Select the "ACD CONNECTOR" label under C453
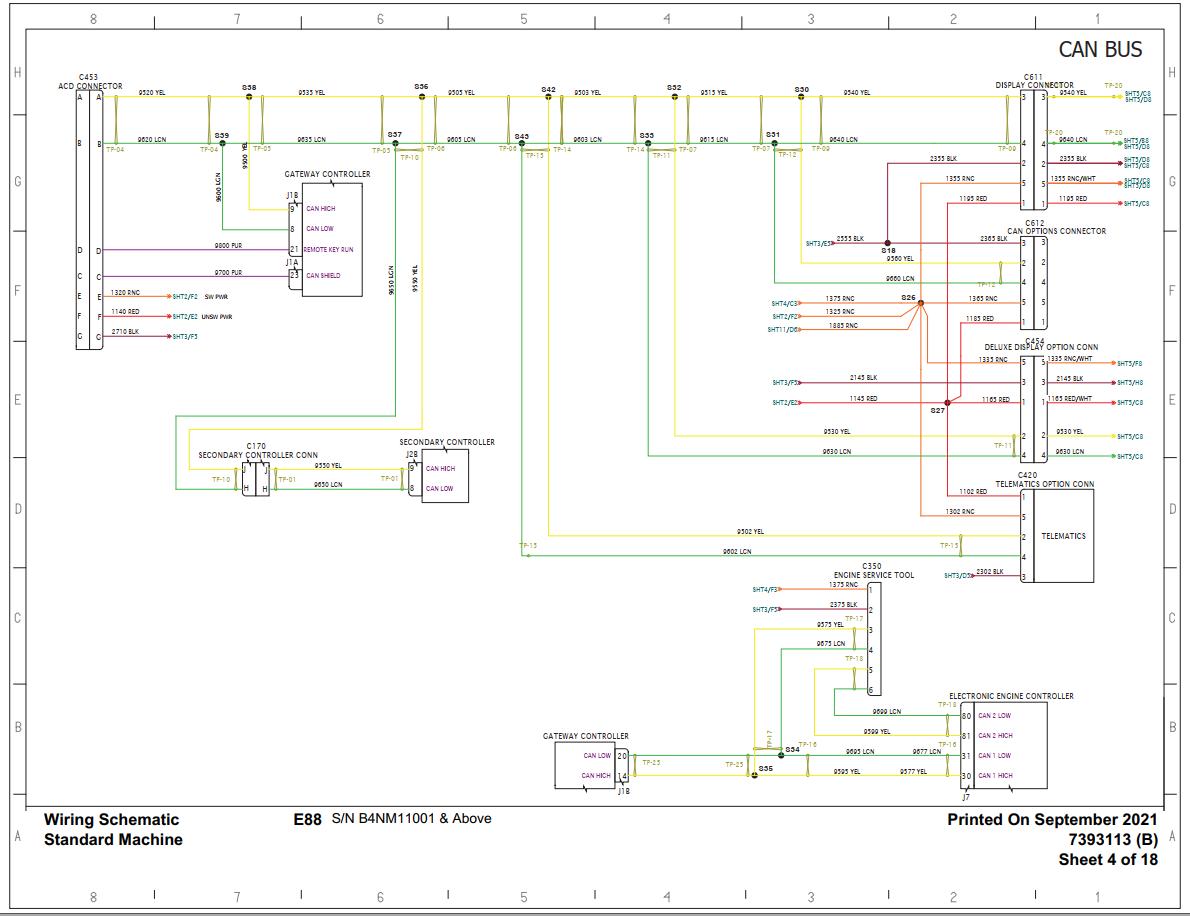Viewport: 1190px width, 916px height. [90, 86]
